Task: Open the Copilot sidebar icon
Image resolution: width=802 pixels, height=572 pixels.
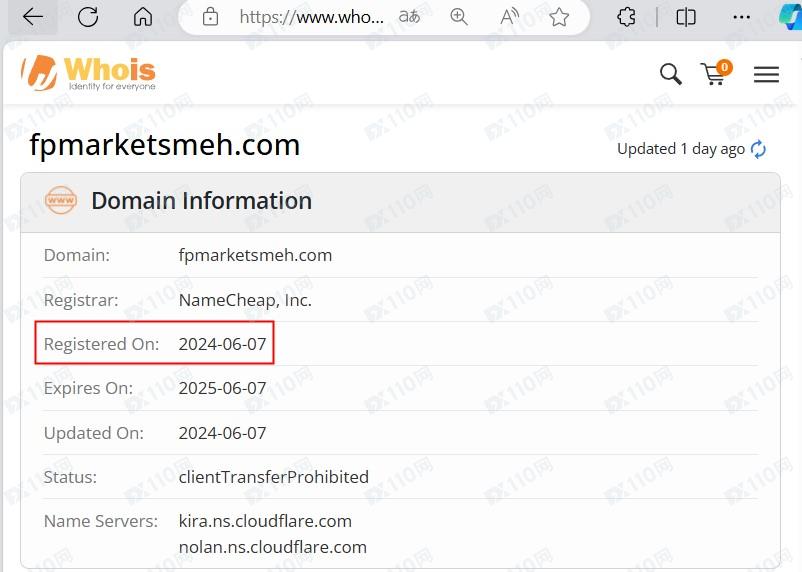Action: (790, 17)
